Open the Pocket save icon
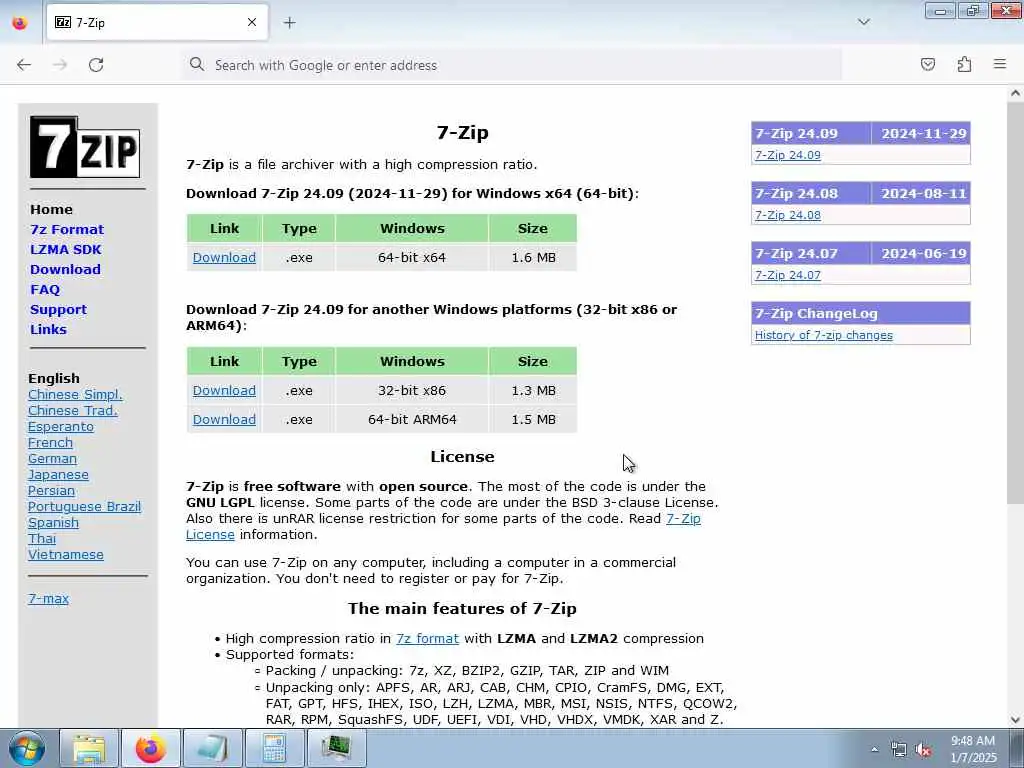 point(928,64)
